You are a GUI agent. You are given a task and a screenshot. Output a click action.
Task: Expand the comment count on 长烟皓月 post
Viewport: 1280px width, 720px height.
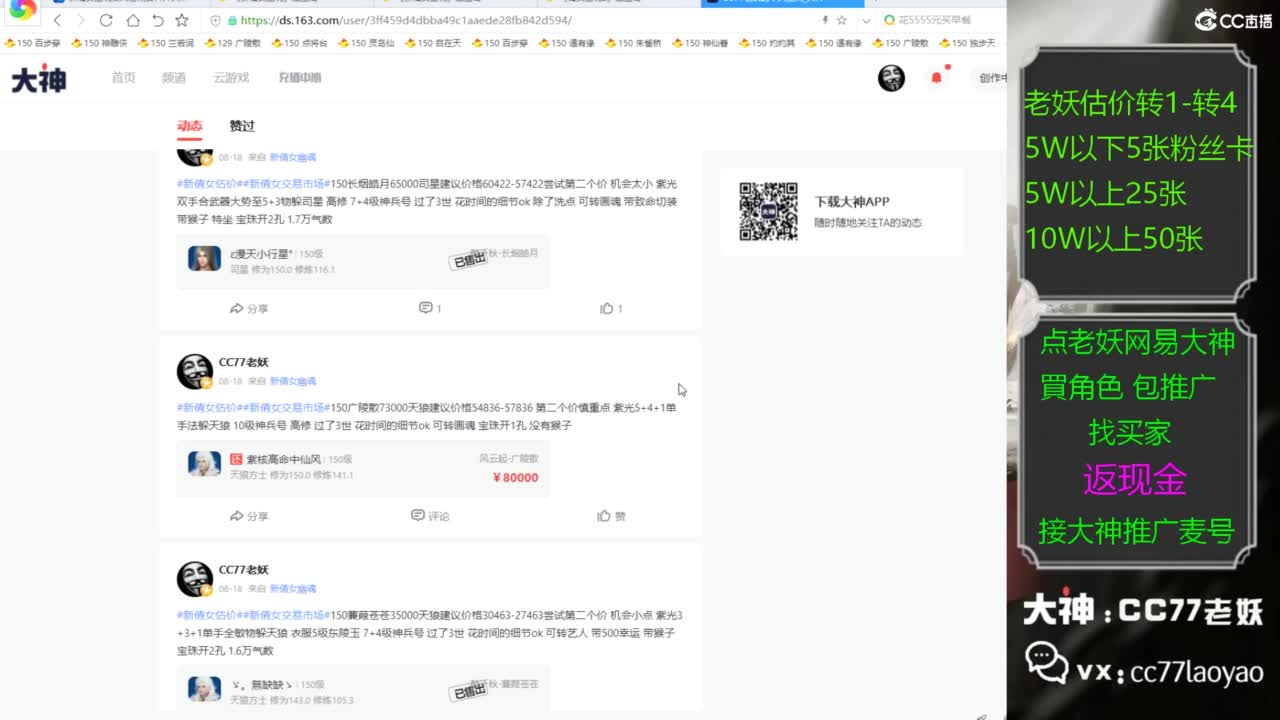click(429, 308)
